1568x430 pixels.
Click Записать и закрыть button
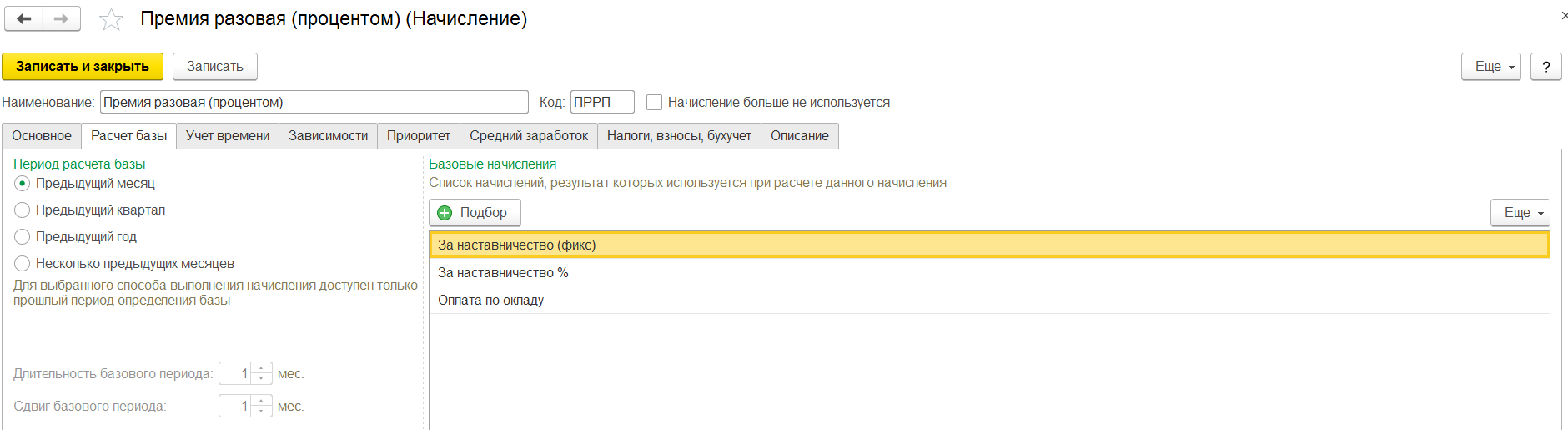(x=83, y=67)
